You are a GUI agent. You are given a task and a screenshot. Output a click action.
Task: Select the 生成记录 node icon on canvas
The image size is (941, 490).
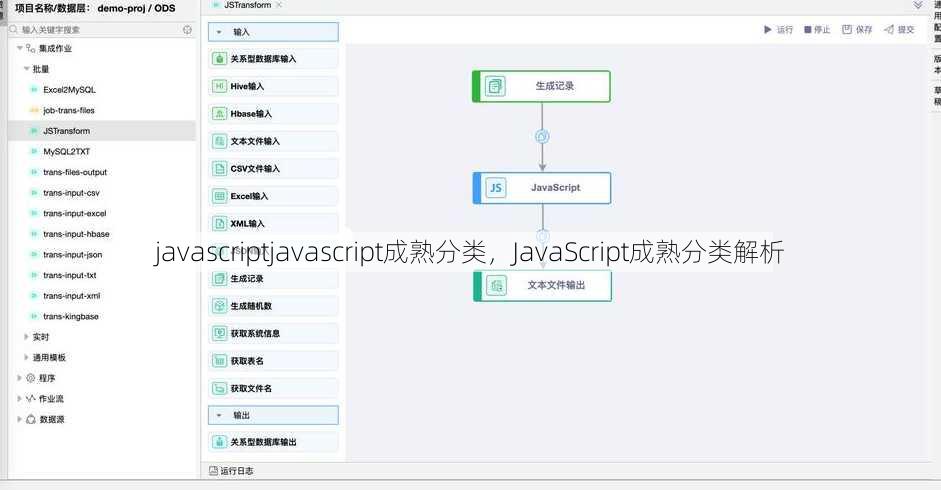pyautogui.click(x=495, y=86)
